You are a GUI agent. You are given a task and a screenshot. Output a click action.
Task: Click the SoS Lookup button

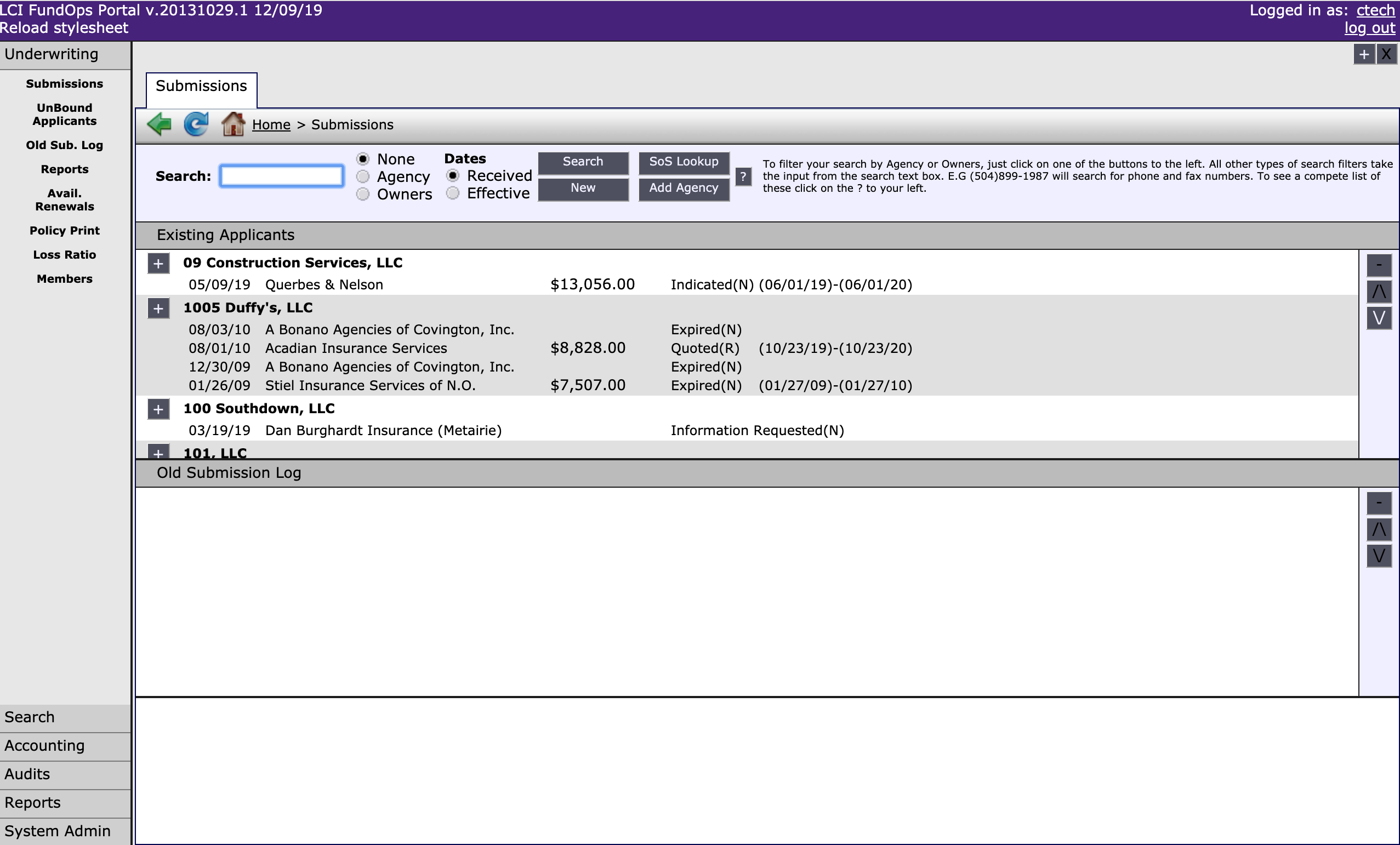pos(684,162)
